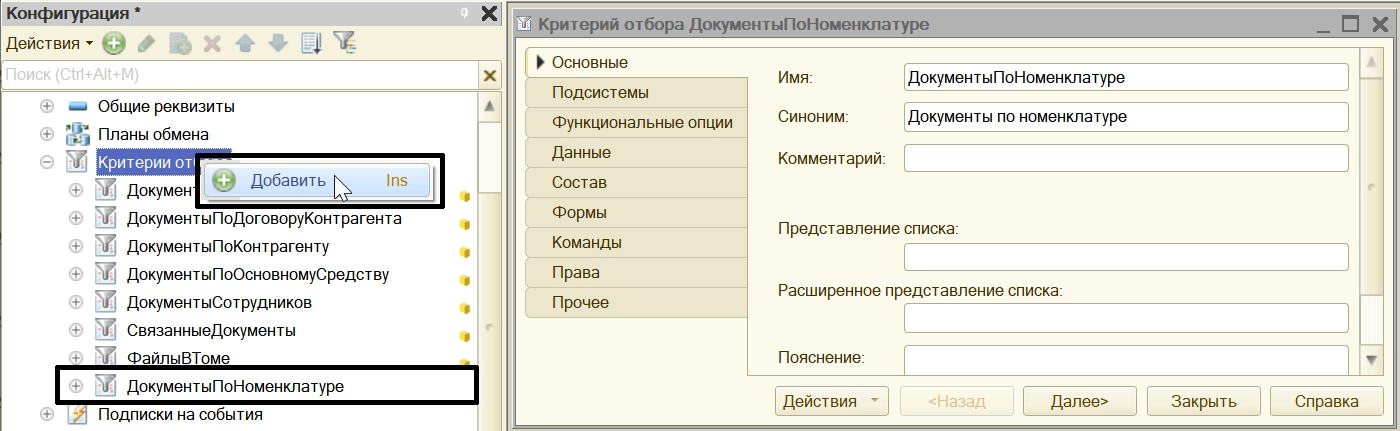Viewport: 1400px width, 431px height.
Task: Click funnel icon of ДокументыПоКонтрагенту
Action: 106,246
